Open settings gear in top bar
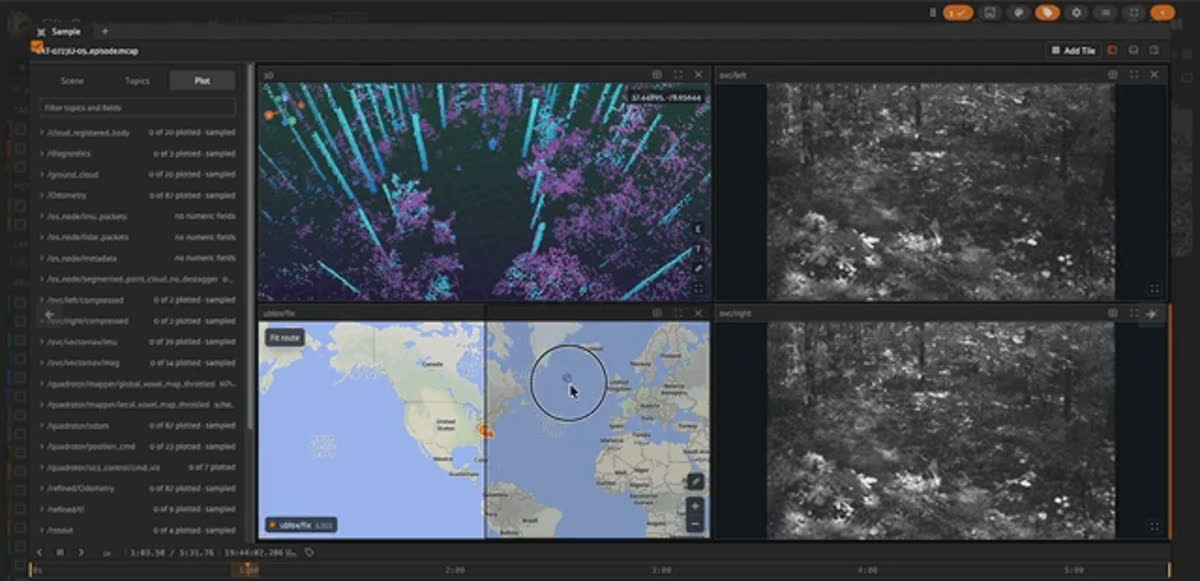Viewport: 1200px width, 581px height. coord(1076,13)
